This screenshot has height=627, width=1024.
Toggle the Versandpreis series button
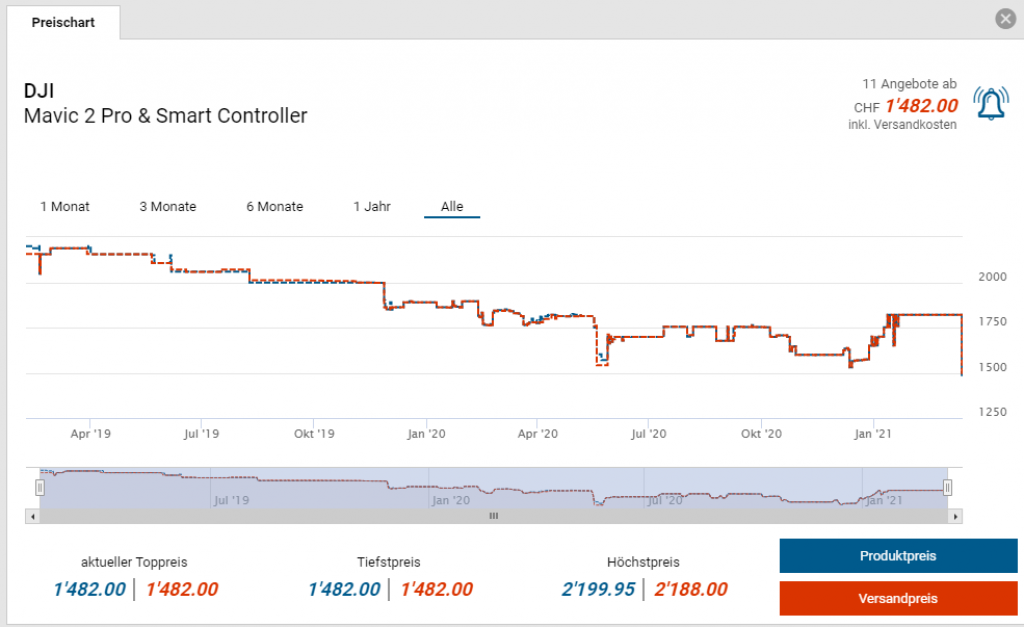897,599
